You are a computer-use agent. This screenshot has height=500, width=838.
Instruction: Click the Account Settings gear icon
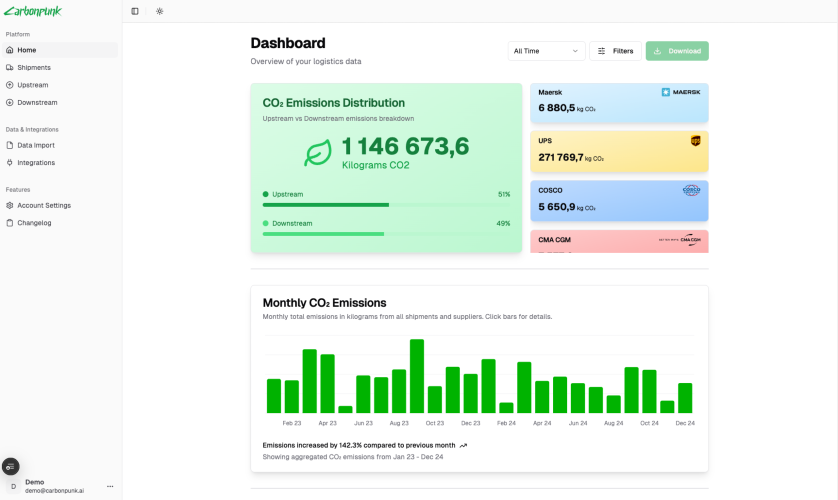coord(10,205)
